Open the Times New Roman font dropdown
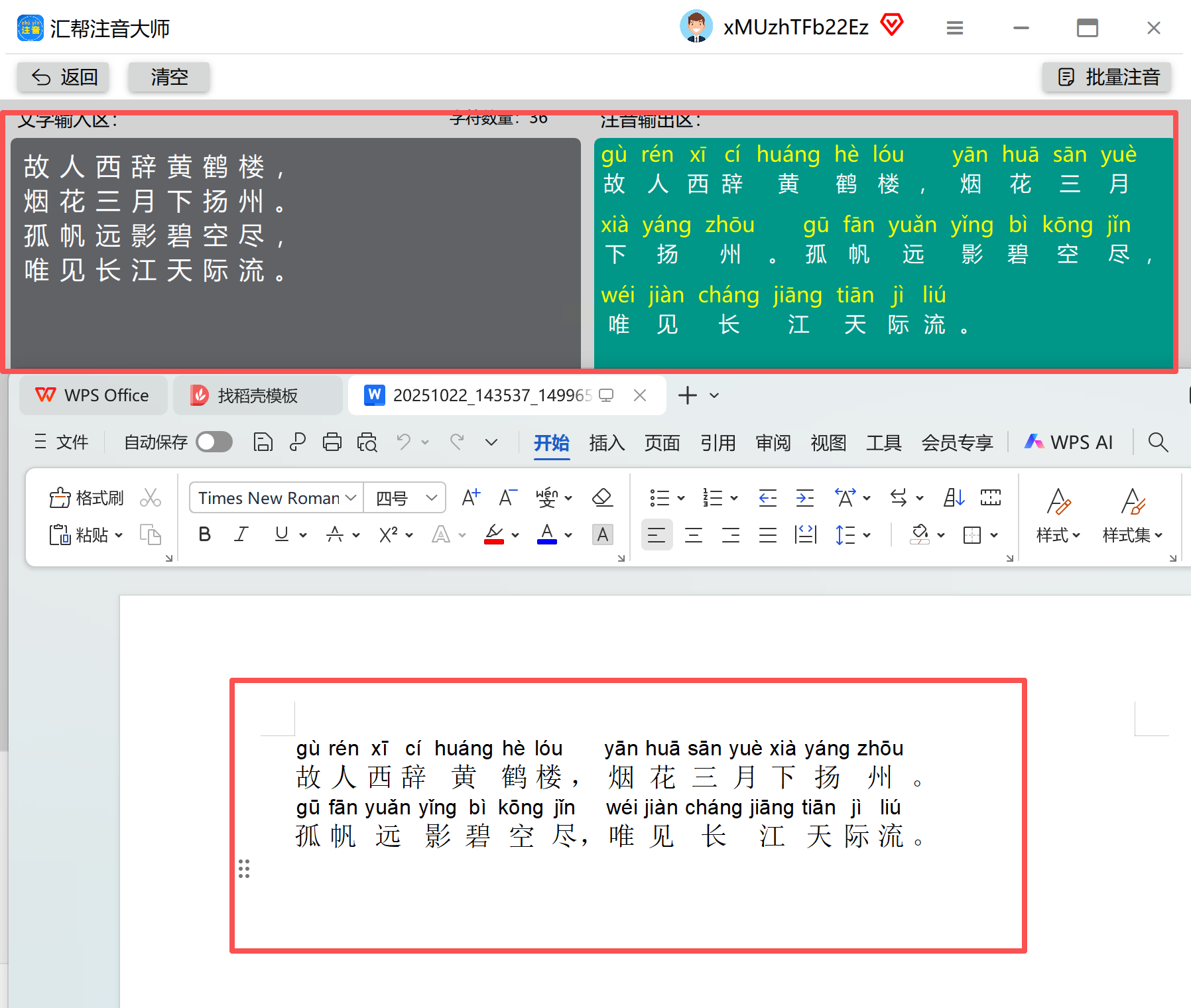 pos(276,497)
